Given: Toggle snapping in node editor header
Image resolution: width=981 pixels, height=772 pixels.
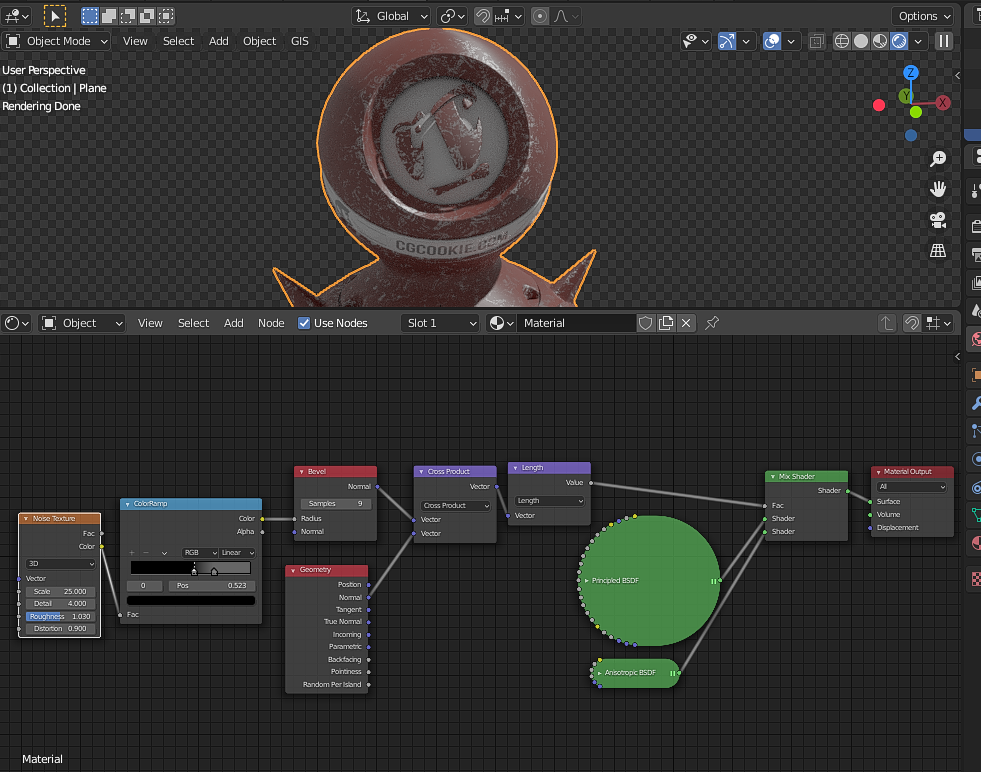Looking at the screenshot, I should tap(912, 323).
